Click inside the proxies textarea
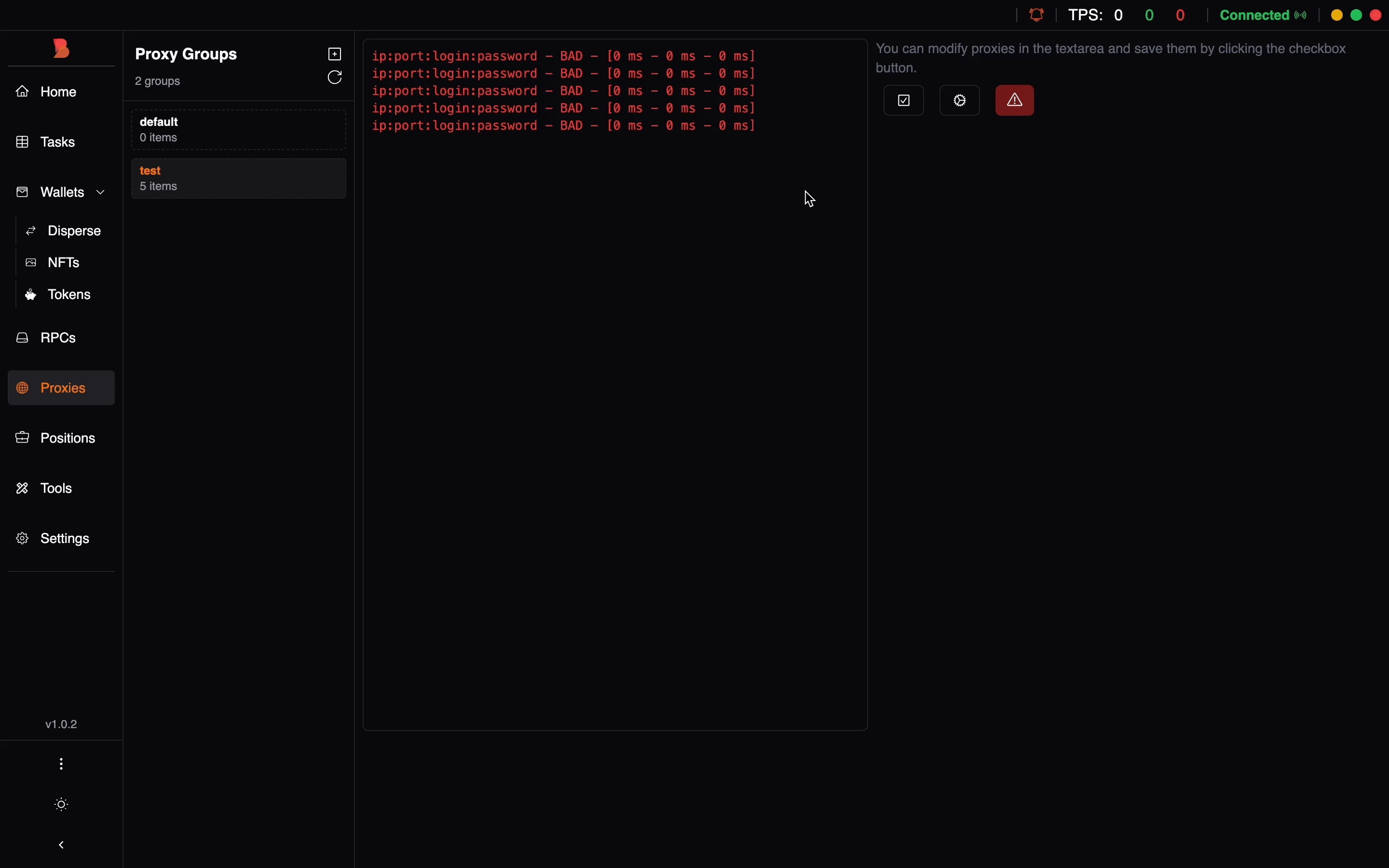 click(x=615, y=402)
